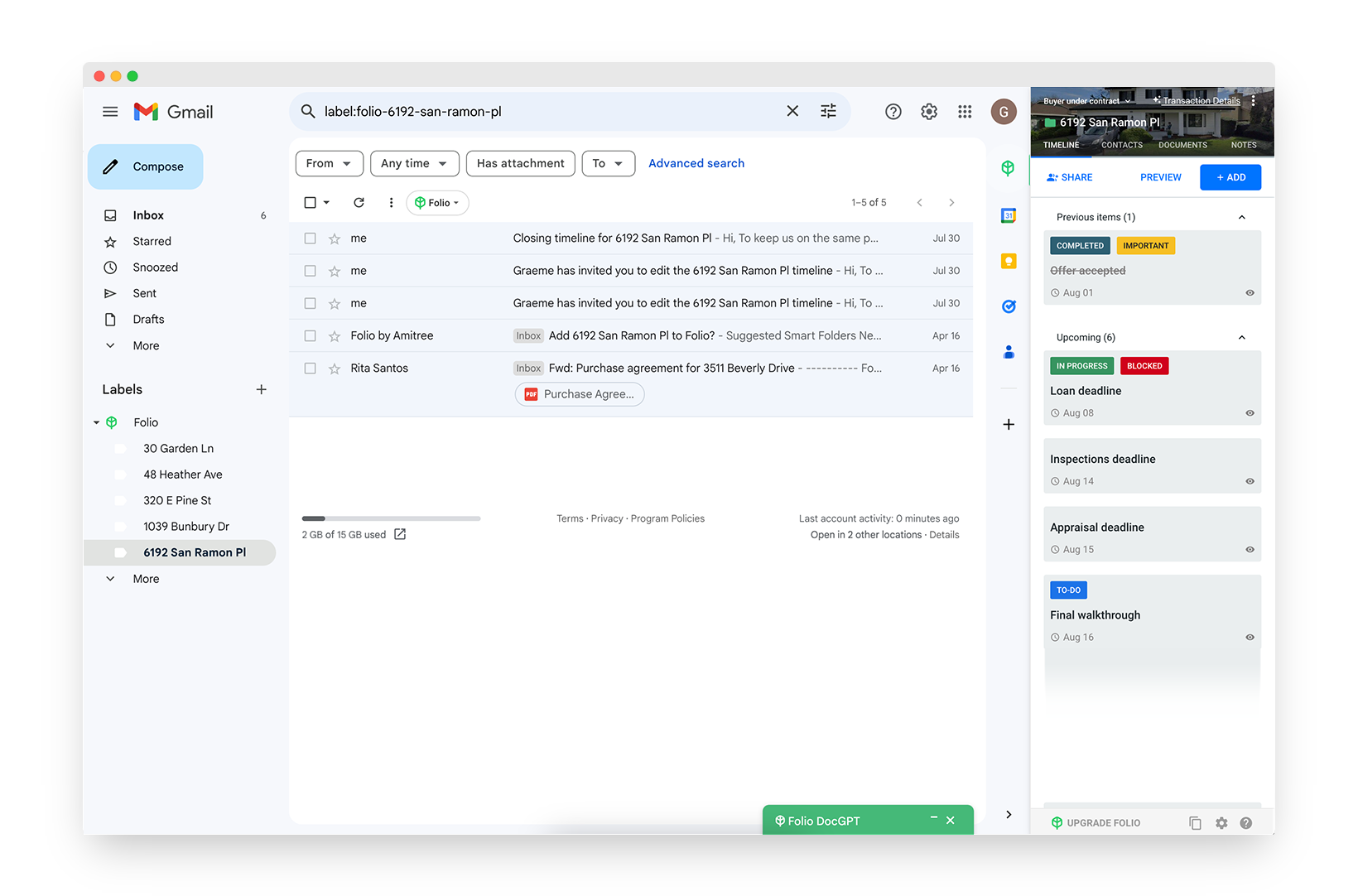Refresh the email list
Screen dimensions: 1358x896
[359, 203]
